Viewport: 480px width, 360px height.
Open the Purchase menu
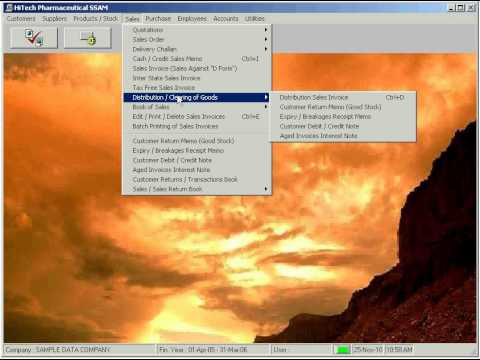coord(158,19)
